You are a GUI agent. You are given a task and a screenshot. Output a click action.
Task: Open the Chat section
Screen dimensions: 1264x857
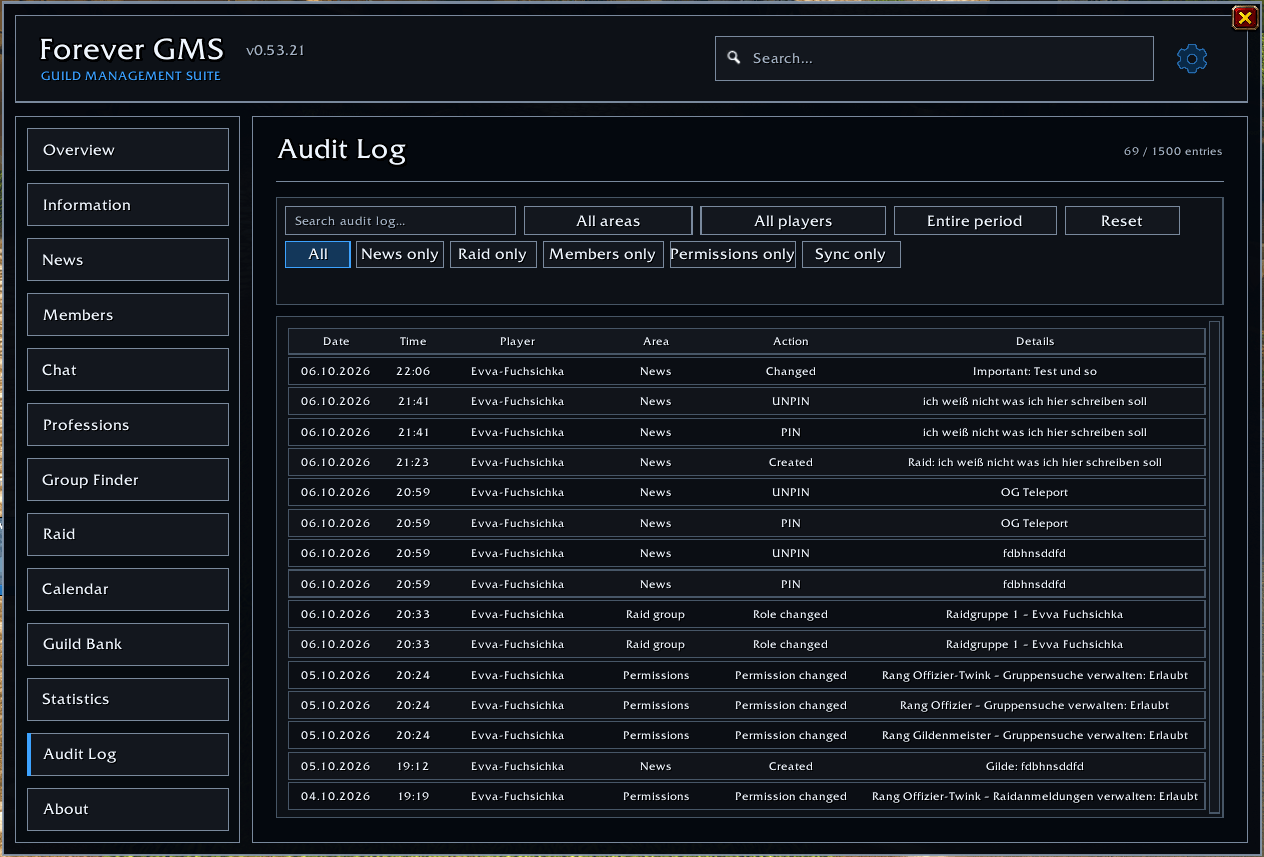pyautogui.click(x=128, y=370)
